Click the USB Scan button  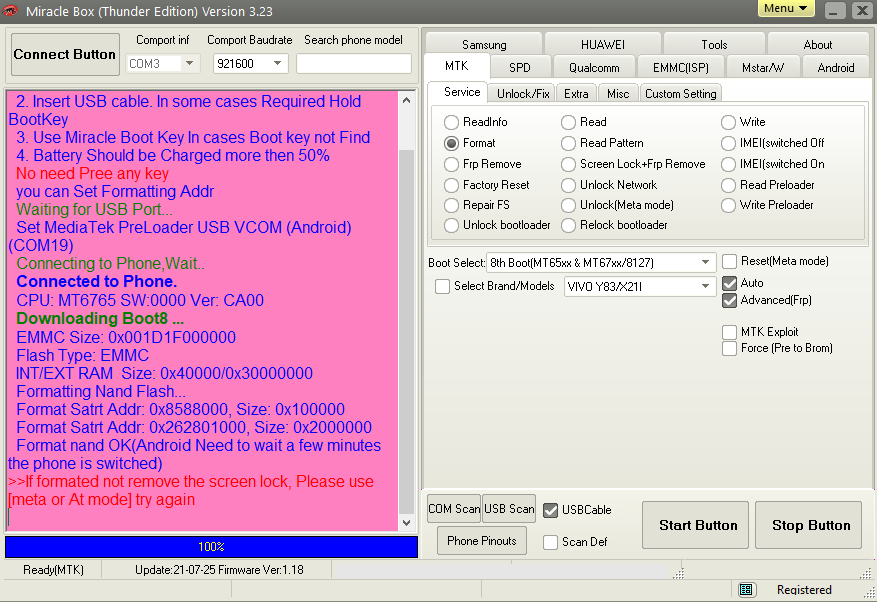509,509
